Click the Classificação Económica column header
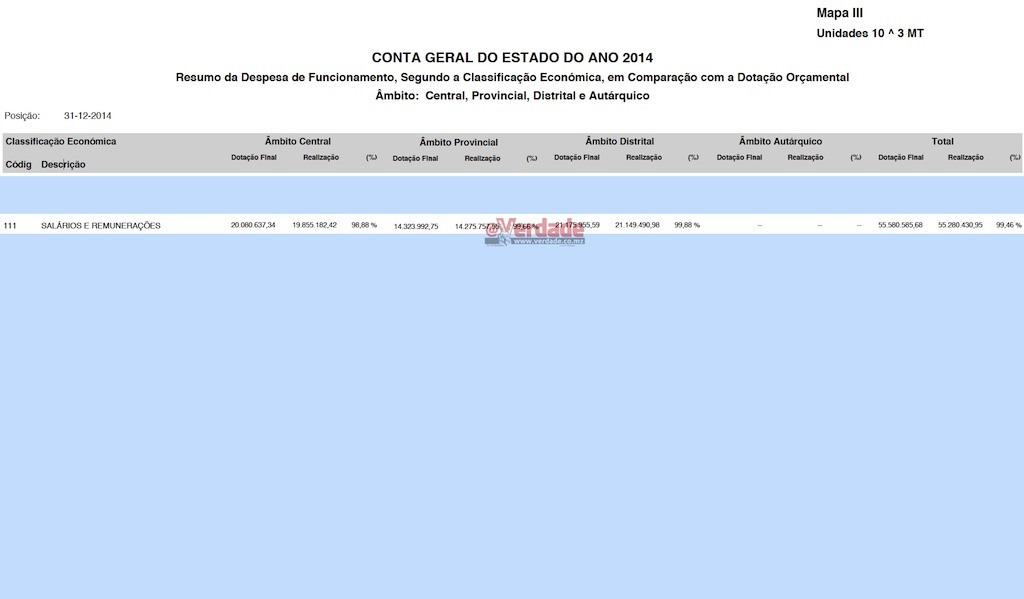Image resolution: width=1024 pixels, height=599 pixels. (61, 142)
